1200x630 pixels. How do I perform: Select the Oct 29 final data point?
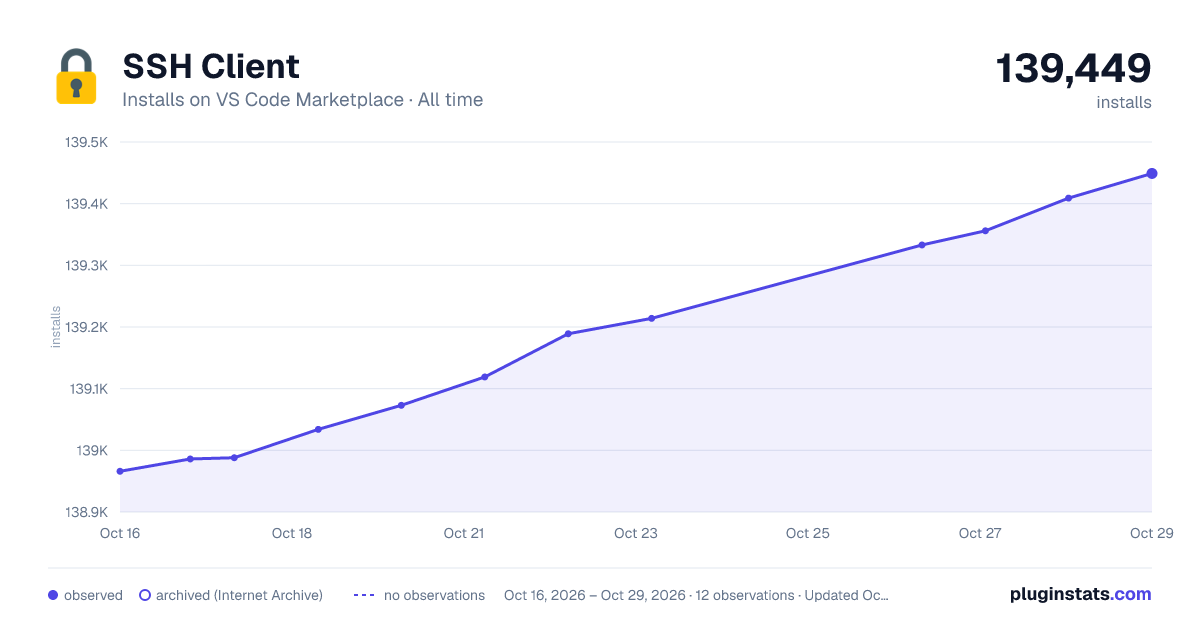point(1152,173)
